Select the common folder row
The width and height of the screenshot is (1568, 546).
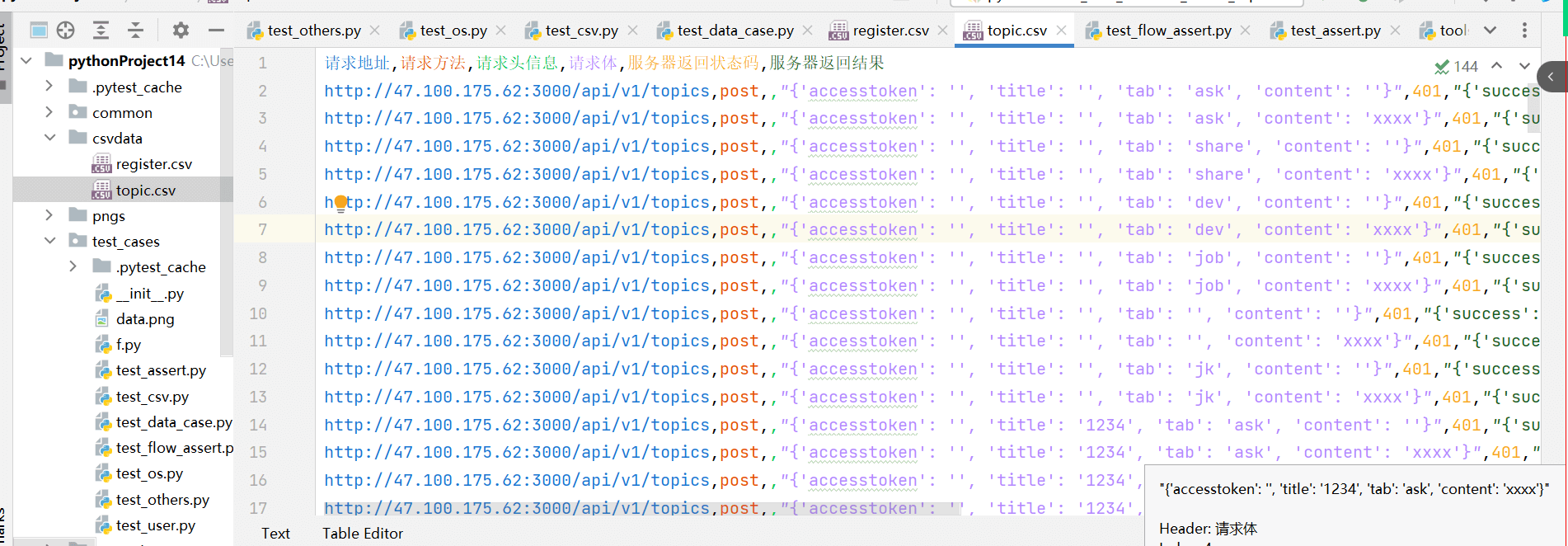click(122, 113)
